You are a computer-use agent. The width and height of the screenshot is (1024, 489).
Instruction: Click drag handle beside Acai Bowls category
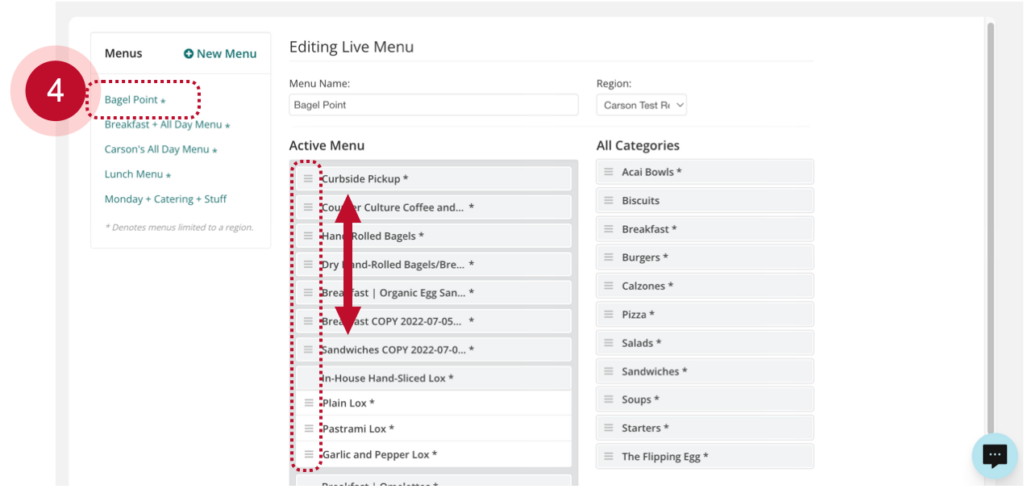608,172
